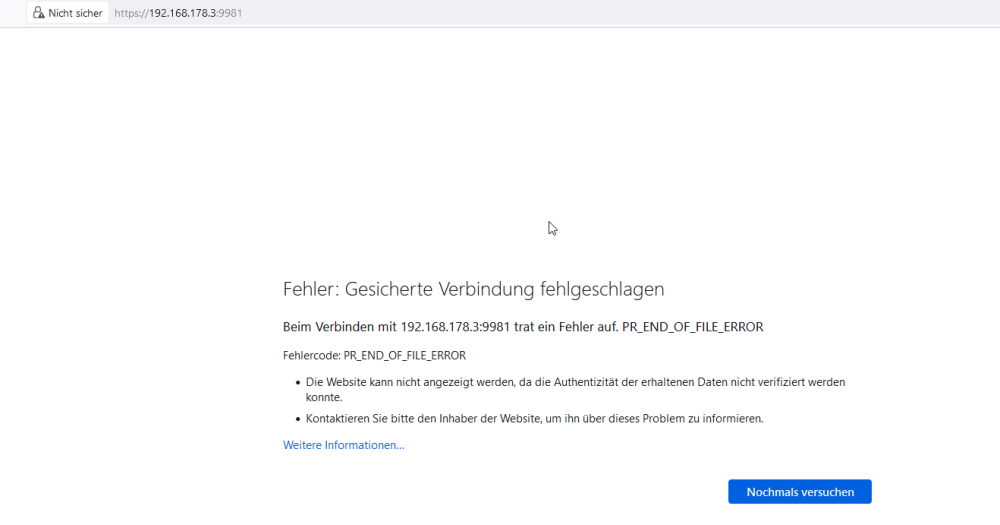Viewport: 1000px width, 525px height.
Task: Select the 'Fehlercode: PR_END_OF_FILE_ERROR' text
Action: click(x=374, y=355)
